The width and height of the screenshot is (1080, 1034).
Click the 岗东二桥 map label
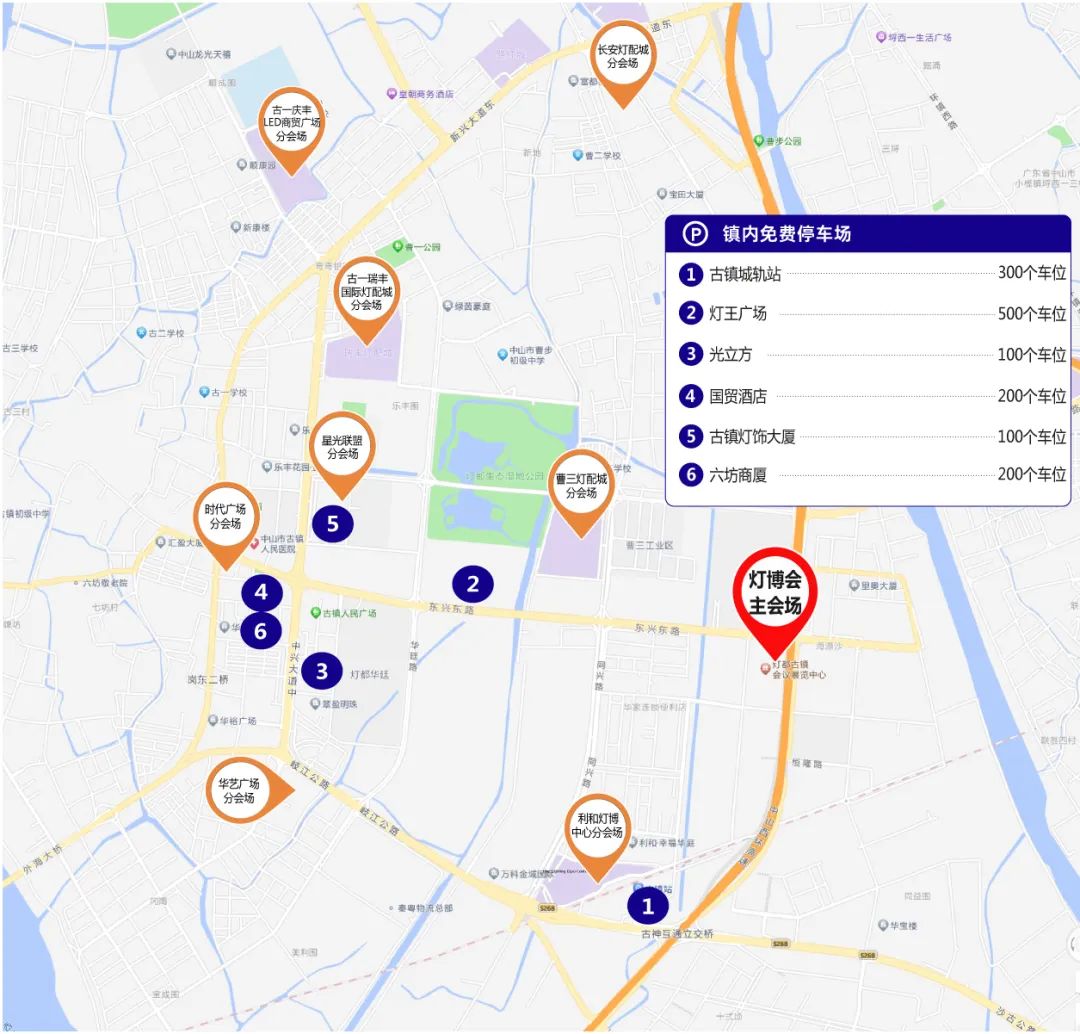[x=208, y=679]
